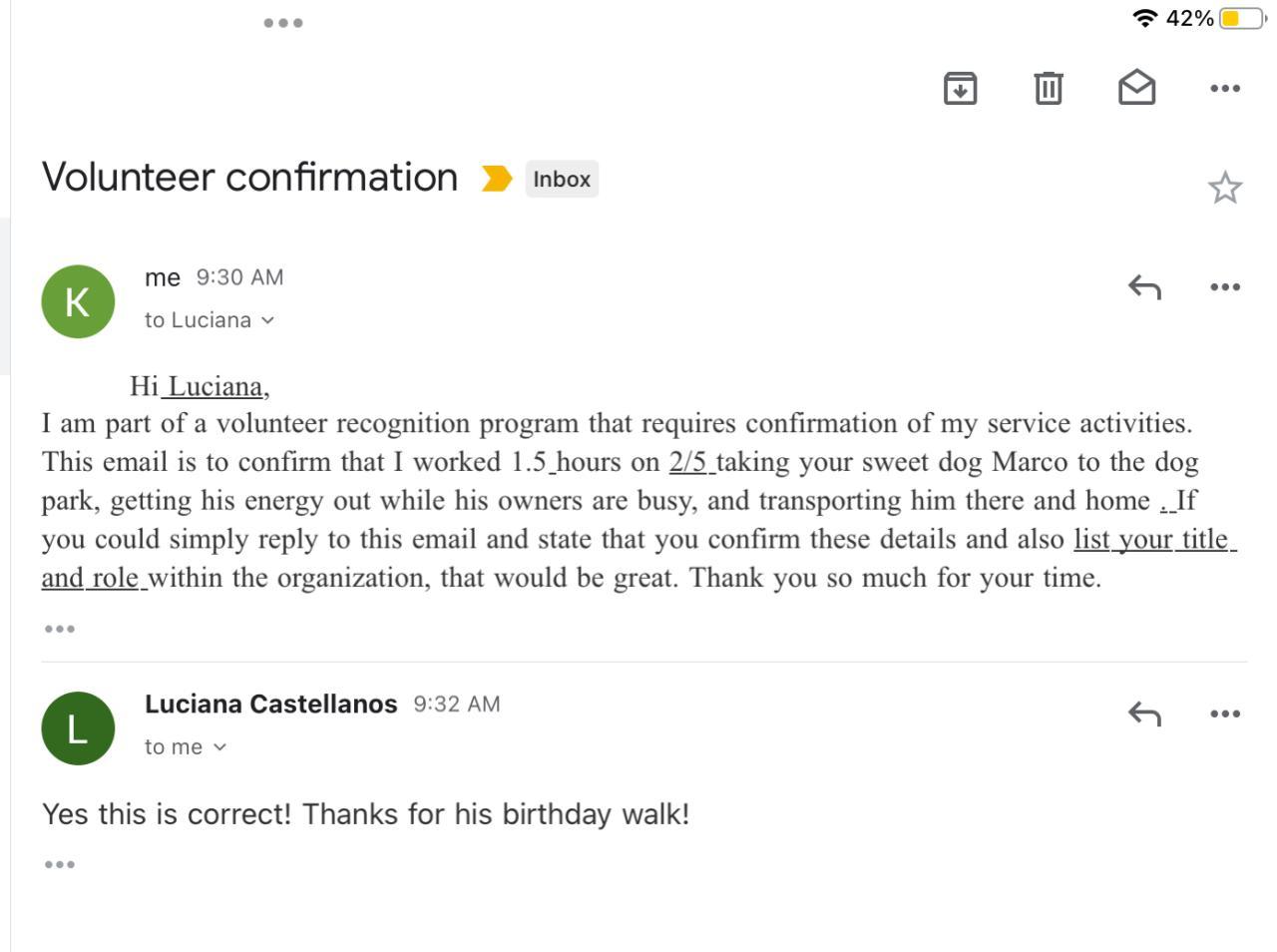1277x952 pixels.
Task: Click the yellow importance marker
Action: (497, 179)
